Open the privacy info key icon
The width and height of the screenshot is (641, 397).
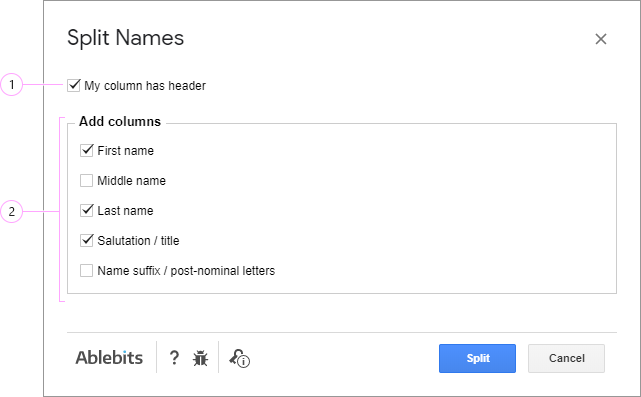click(240, 358)
